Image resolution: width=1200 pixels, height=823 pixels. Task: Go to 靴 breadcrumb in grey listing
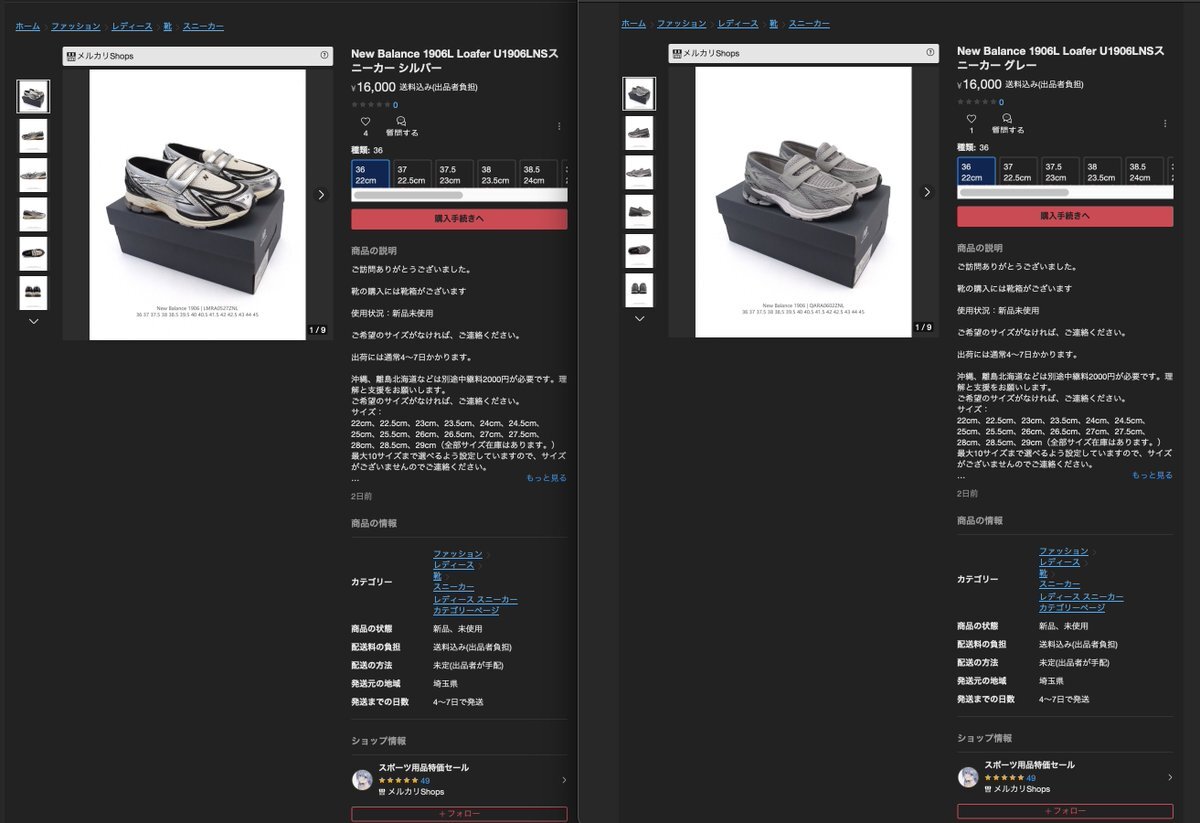click(x=773, y=24)
